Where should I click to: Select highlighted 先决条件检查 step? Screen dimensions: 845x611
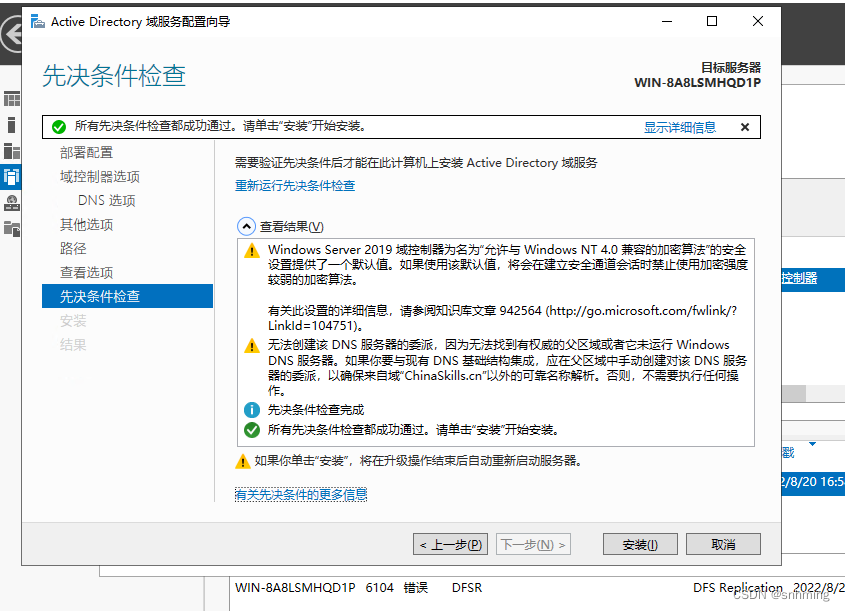coord(127,296)
